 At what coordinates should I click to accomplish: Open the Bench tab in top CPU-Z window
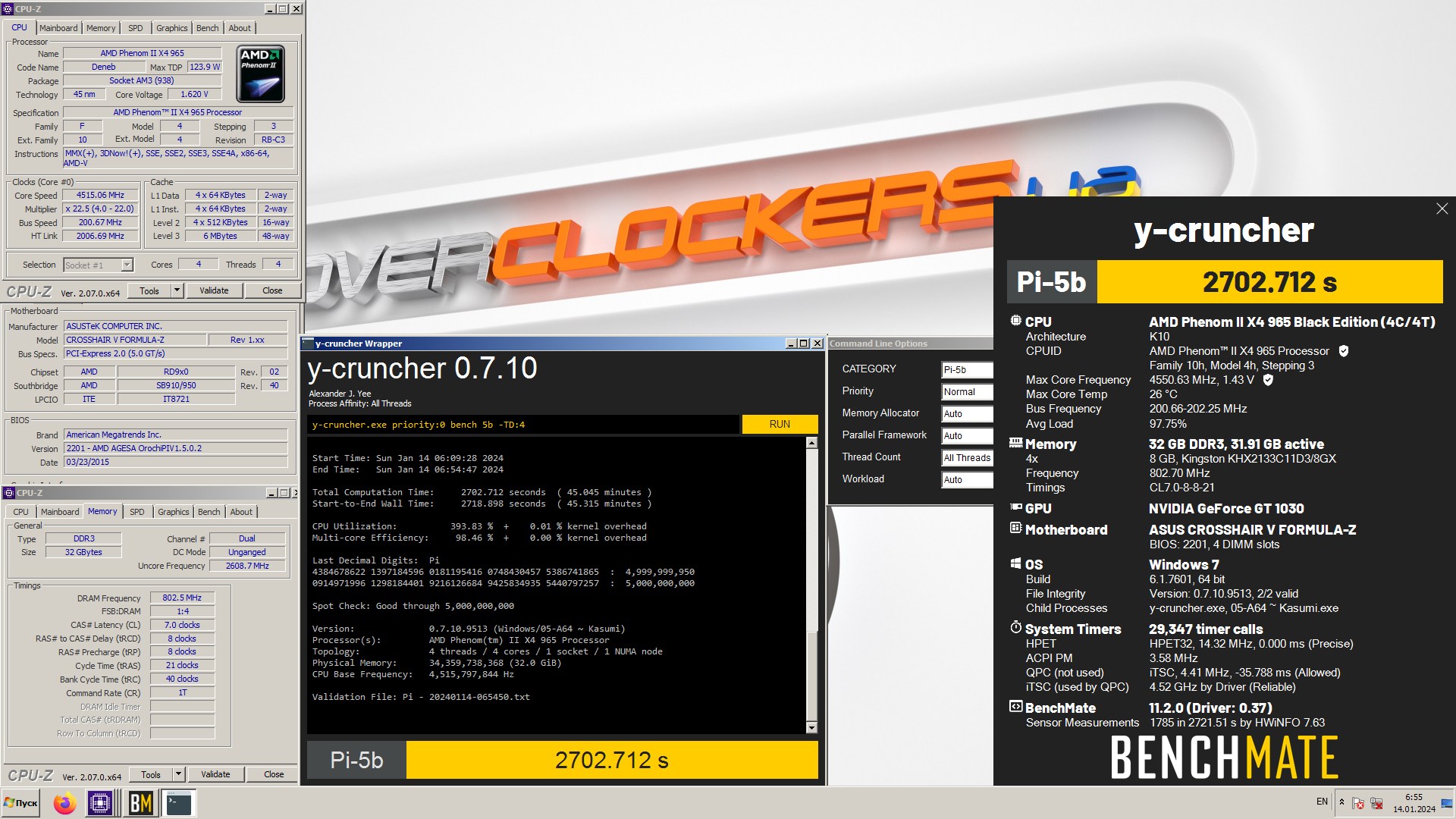click(x=207, y=28)
